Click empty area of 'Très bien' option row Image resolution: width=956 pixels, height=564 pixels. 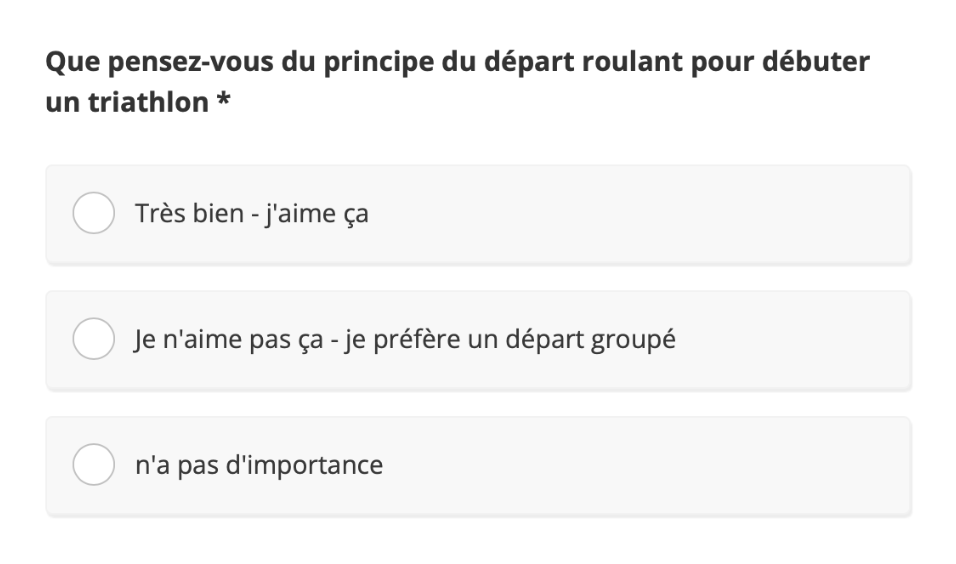[640, 214]
